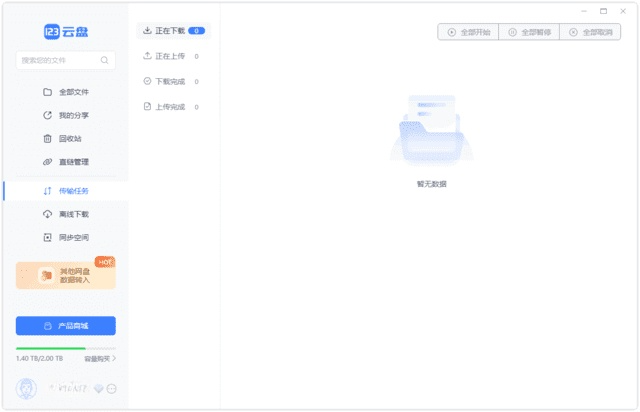The height and width of the screenshot is (412, 640).
Task: Open 直链管理 (Direct Link Management)
Action: pyautogui.click(x=72, y=162)
